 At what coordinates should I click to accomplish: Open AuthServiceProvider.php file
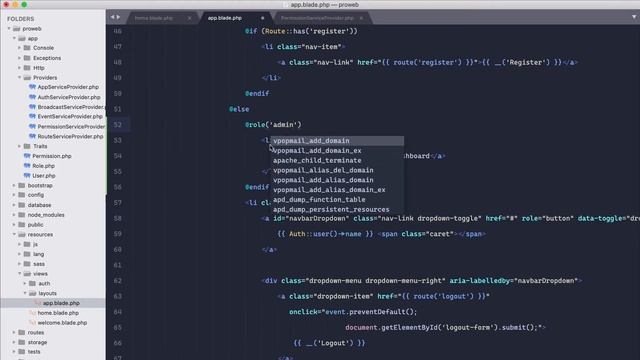click(69, 97)
